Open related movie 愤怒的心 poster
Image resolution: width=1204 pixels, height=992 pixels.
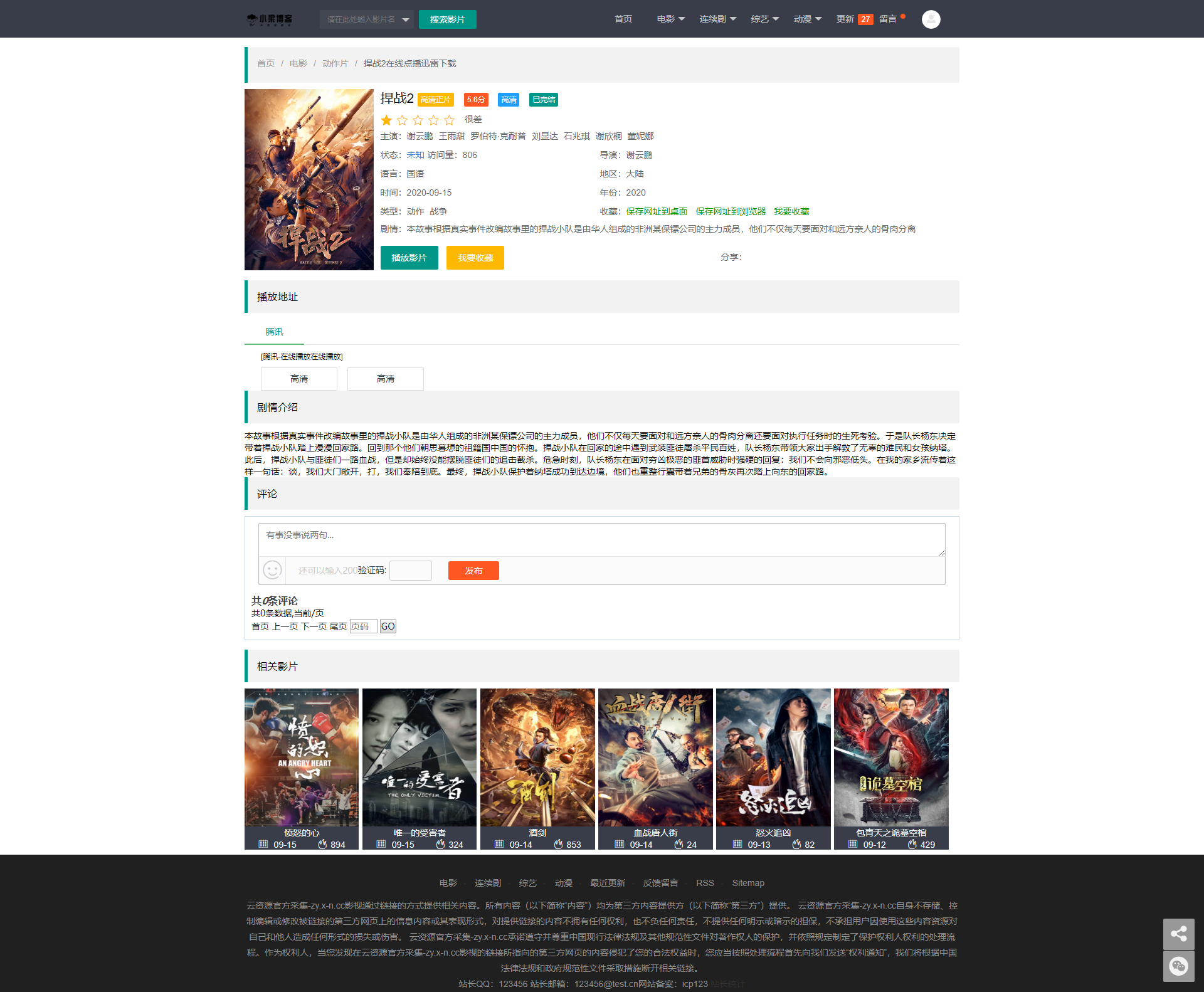(302, 757)
